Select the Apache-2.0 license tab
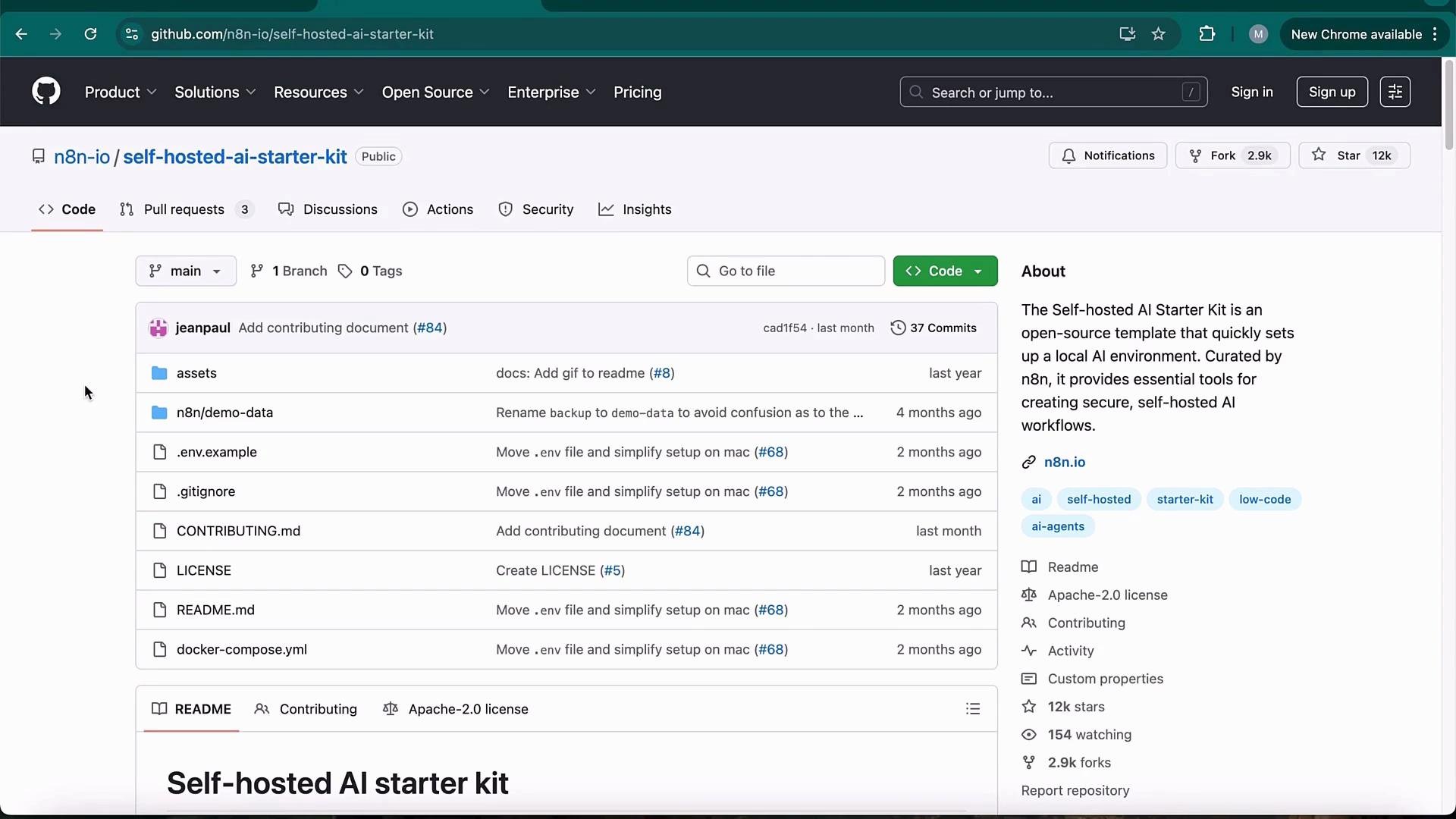Viewport: 1456px width, 819px height. [456, 709]
